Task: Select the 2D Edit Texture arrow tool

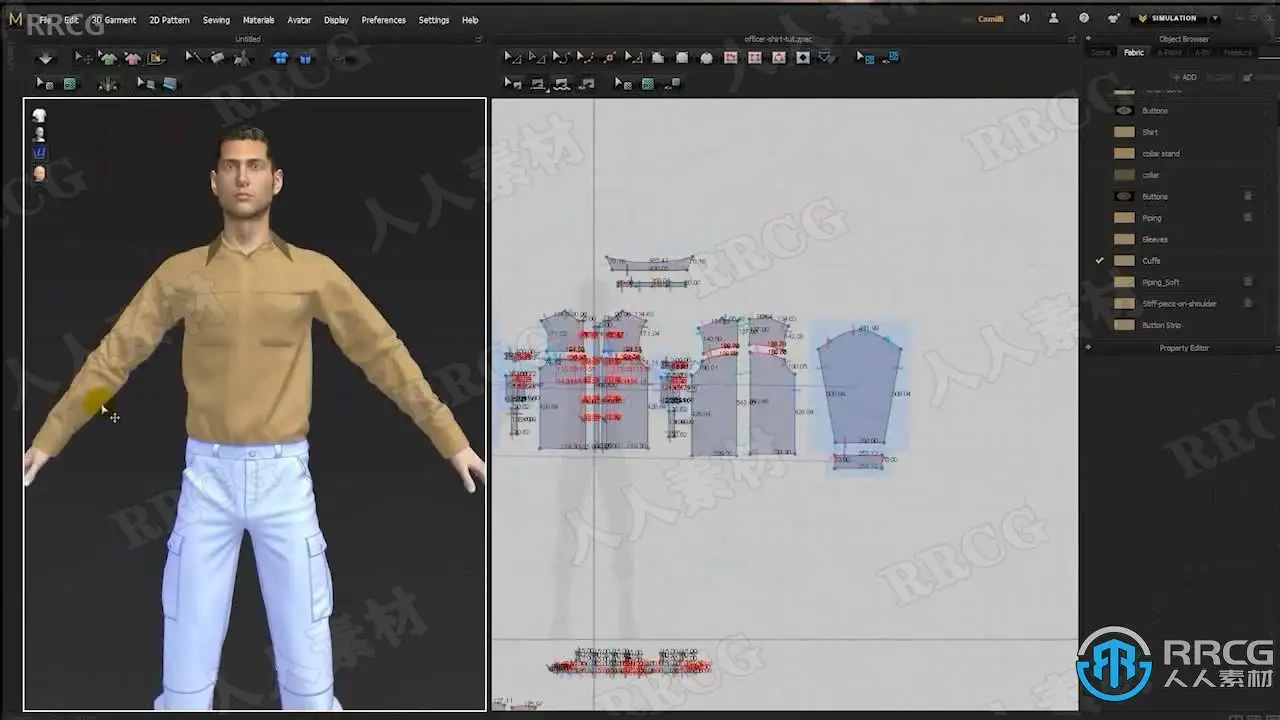Action: 623,84
